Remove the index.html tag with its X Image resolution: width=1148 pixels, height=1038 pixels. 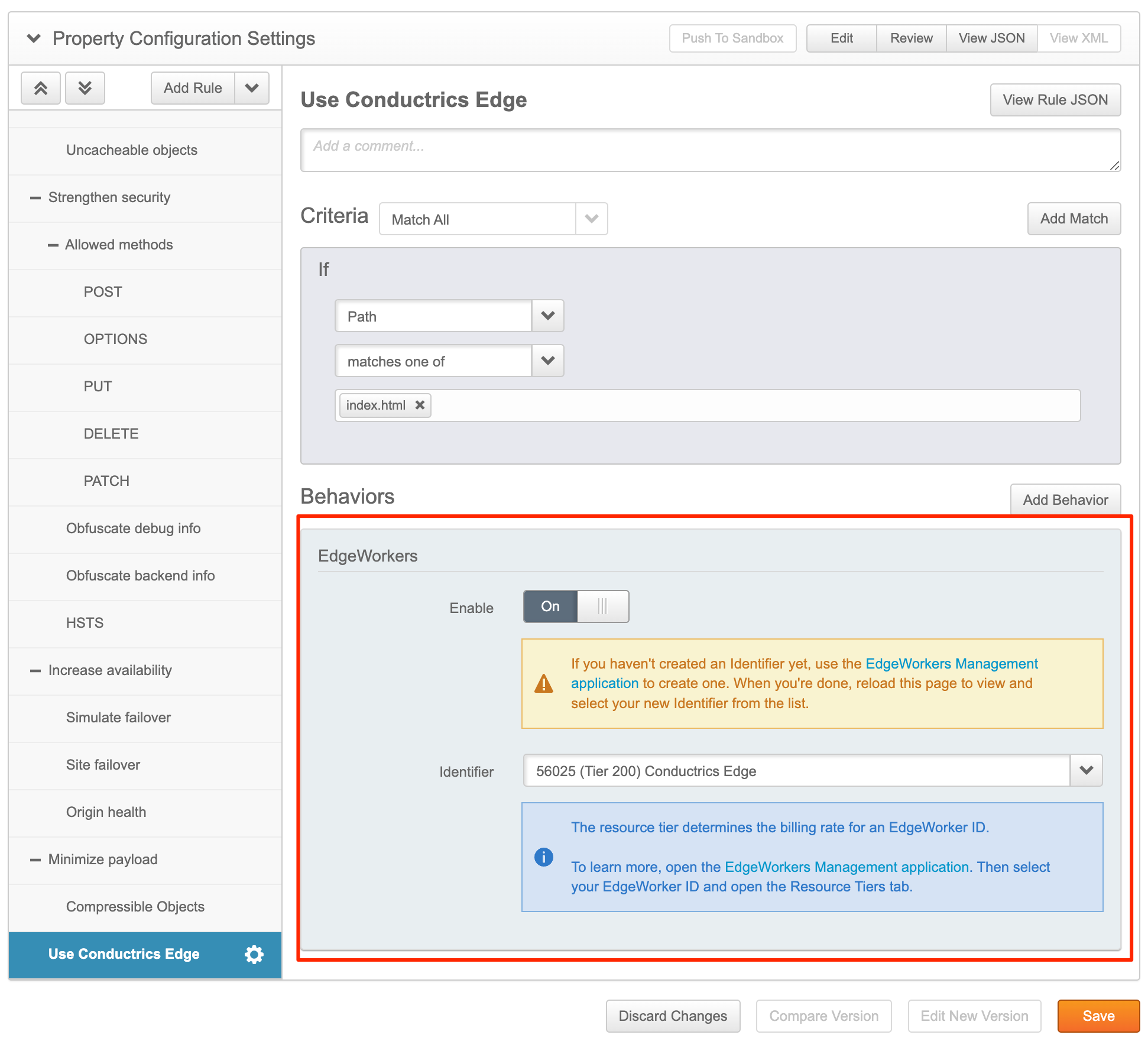(420, 405)
